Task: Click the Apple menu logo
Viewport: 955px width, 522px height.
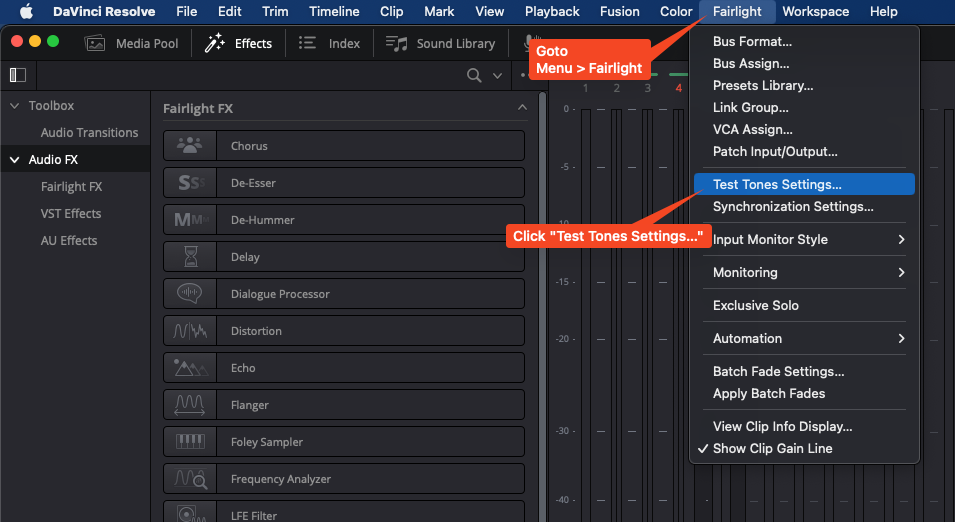Action: pos(26,12)
